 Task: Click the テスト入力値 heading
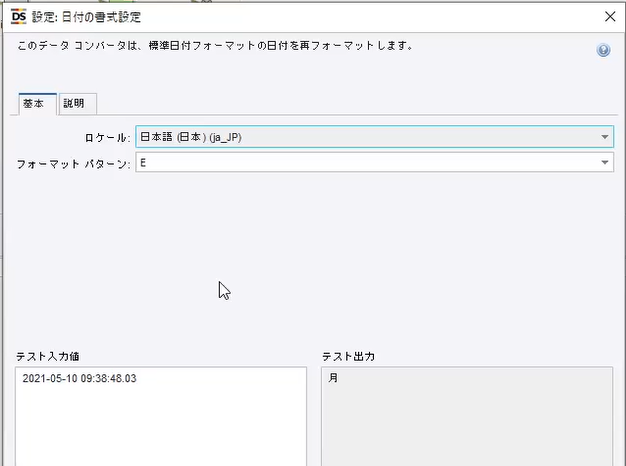[48, 356]
